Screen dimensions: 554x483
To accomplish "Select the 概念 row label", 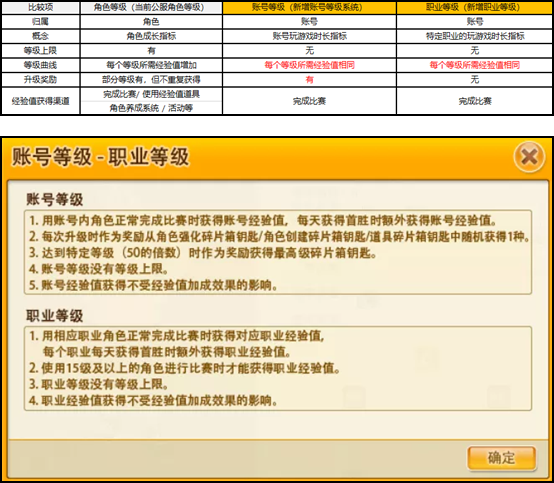I will tap(41, 36).
